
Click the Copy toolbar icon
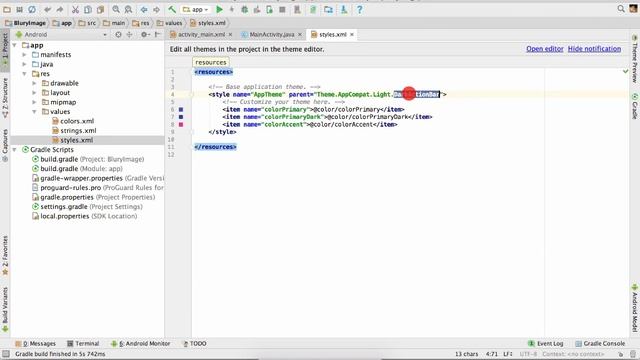point(88,9)
